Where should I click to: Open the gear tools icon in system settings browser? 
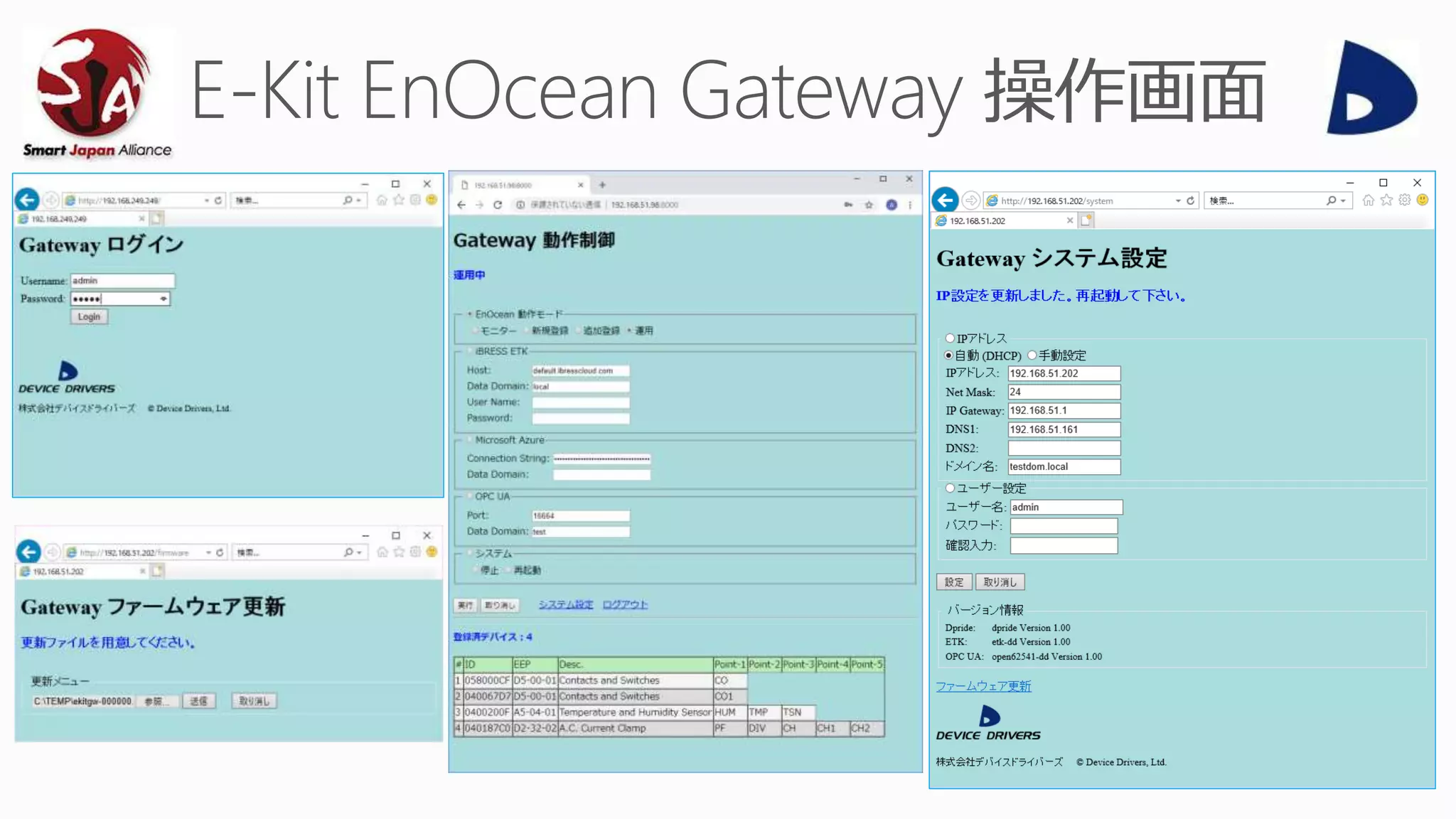1405,200
